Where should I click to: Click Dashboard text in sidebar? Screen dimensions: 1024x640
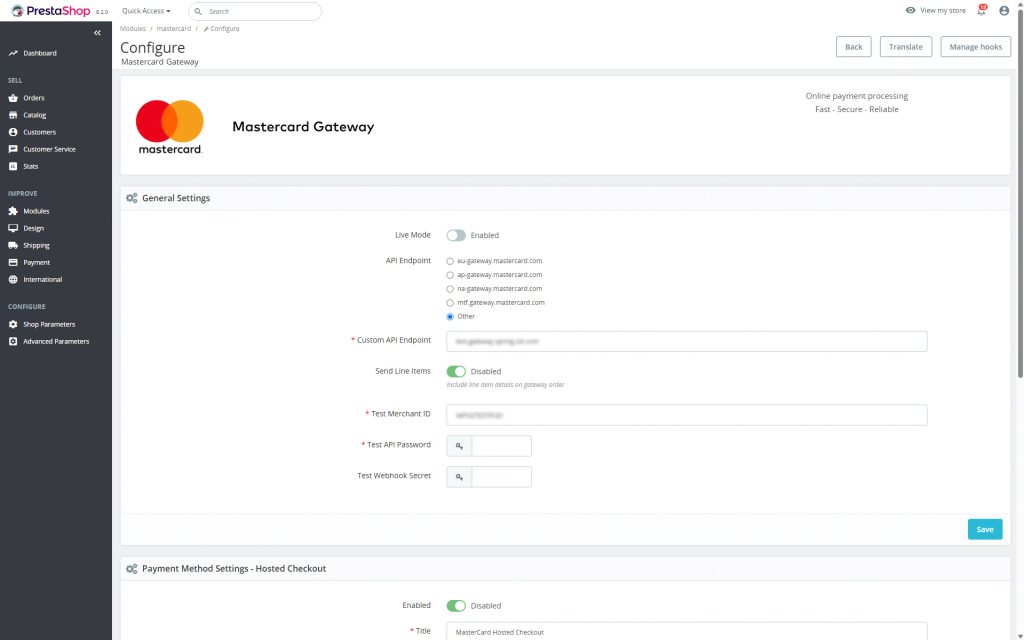(40, 53)
